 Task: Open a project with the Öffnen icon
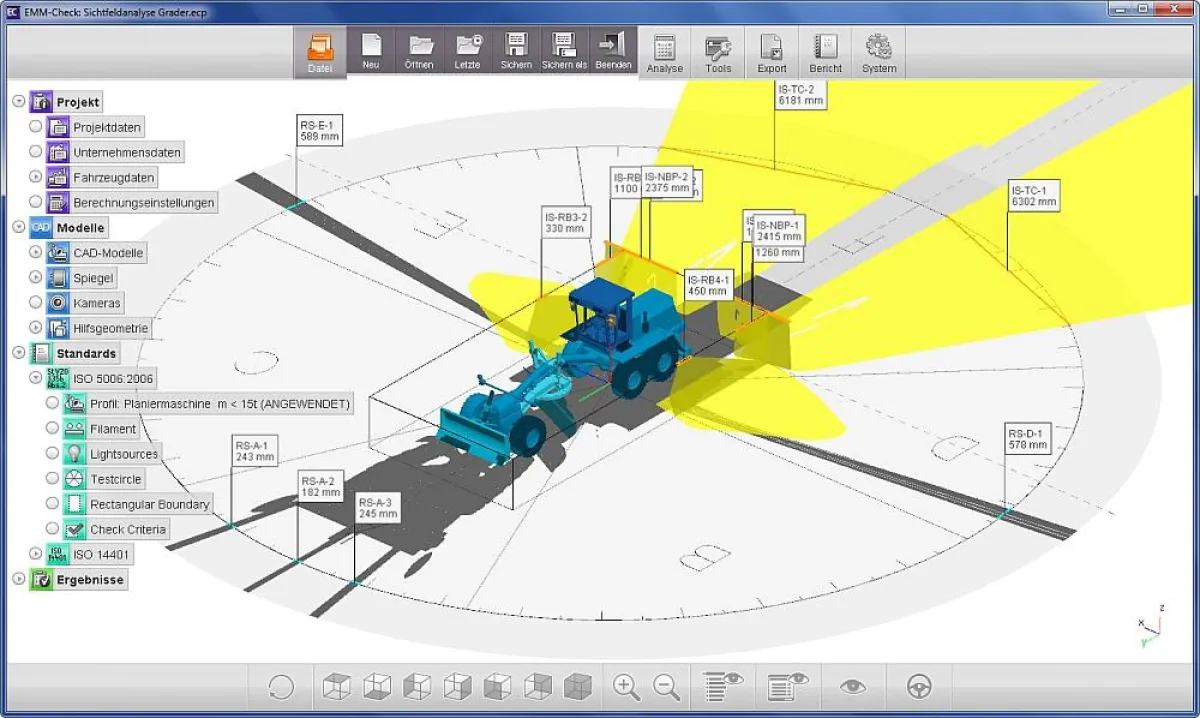[420, 51]
